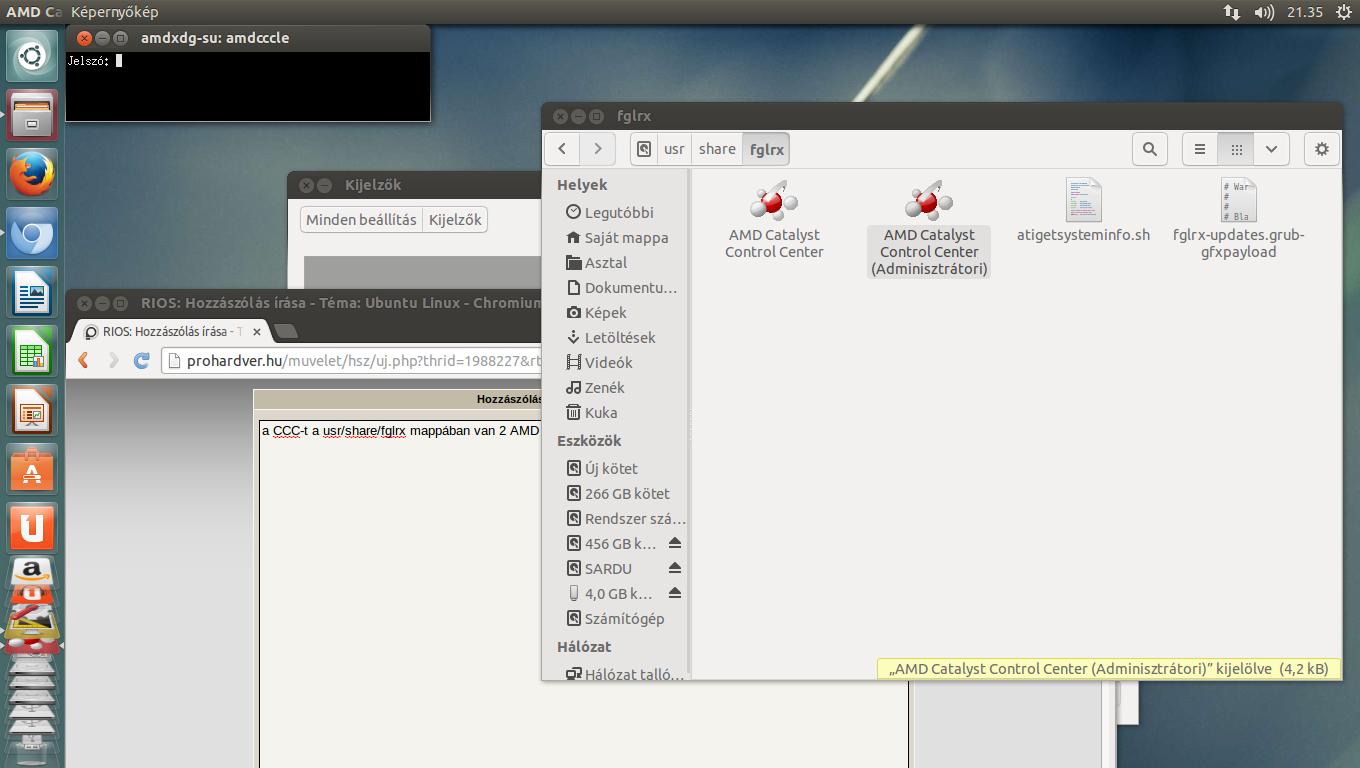Navigate to 'share' in the path bar
Viewport: 1360px width, 768px height.
(717, 149)
